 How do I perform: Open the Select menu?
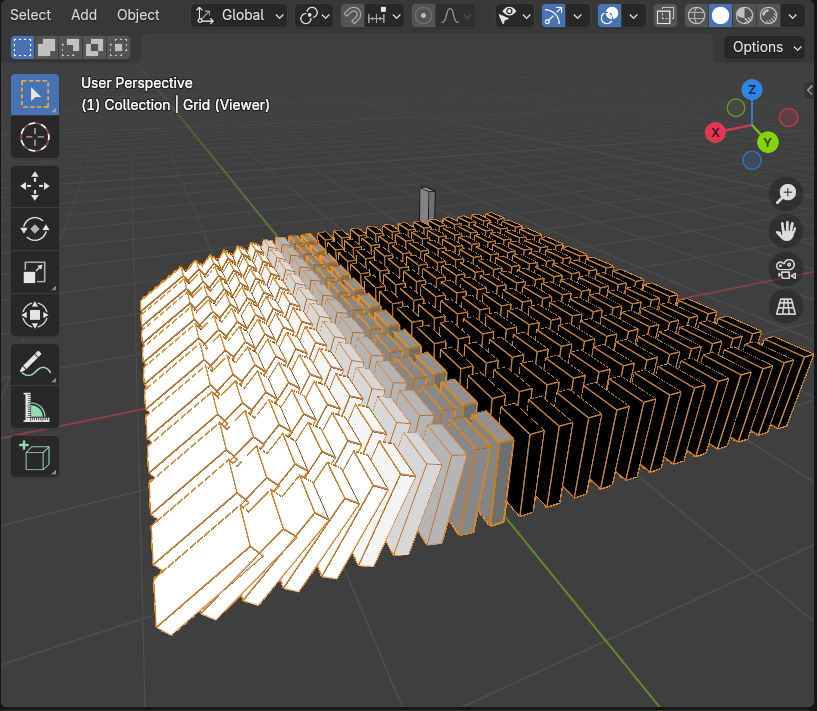click(30, 15)
